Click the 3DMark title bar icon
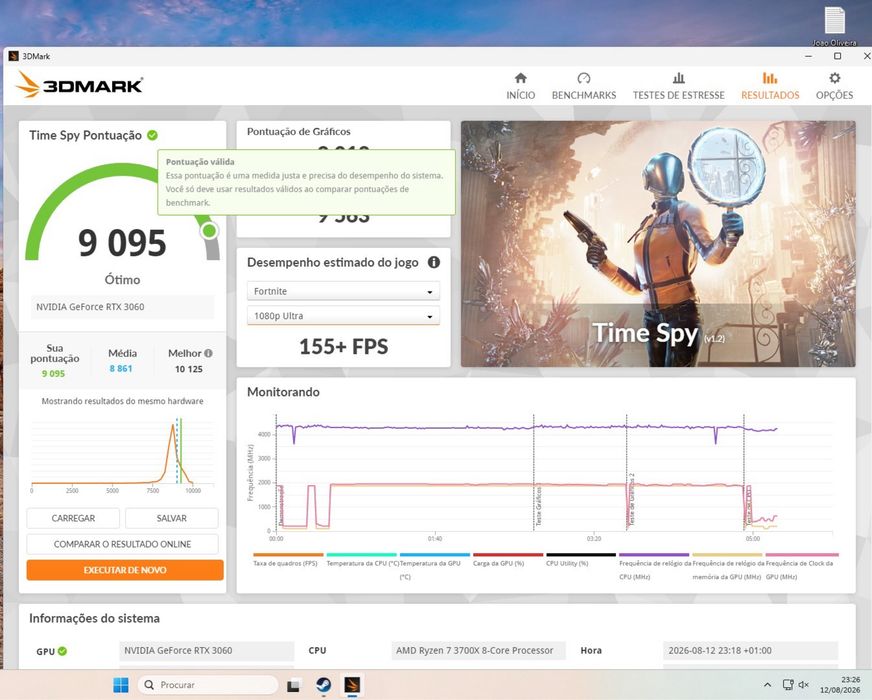The width and height of the screenshot is (872, 700). pyautogui.click(x=13, y=56)
